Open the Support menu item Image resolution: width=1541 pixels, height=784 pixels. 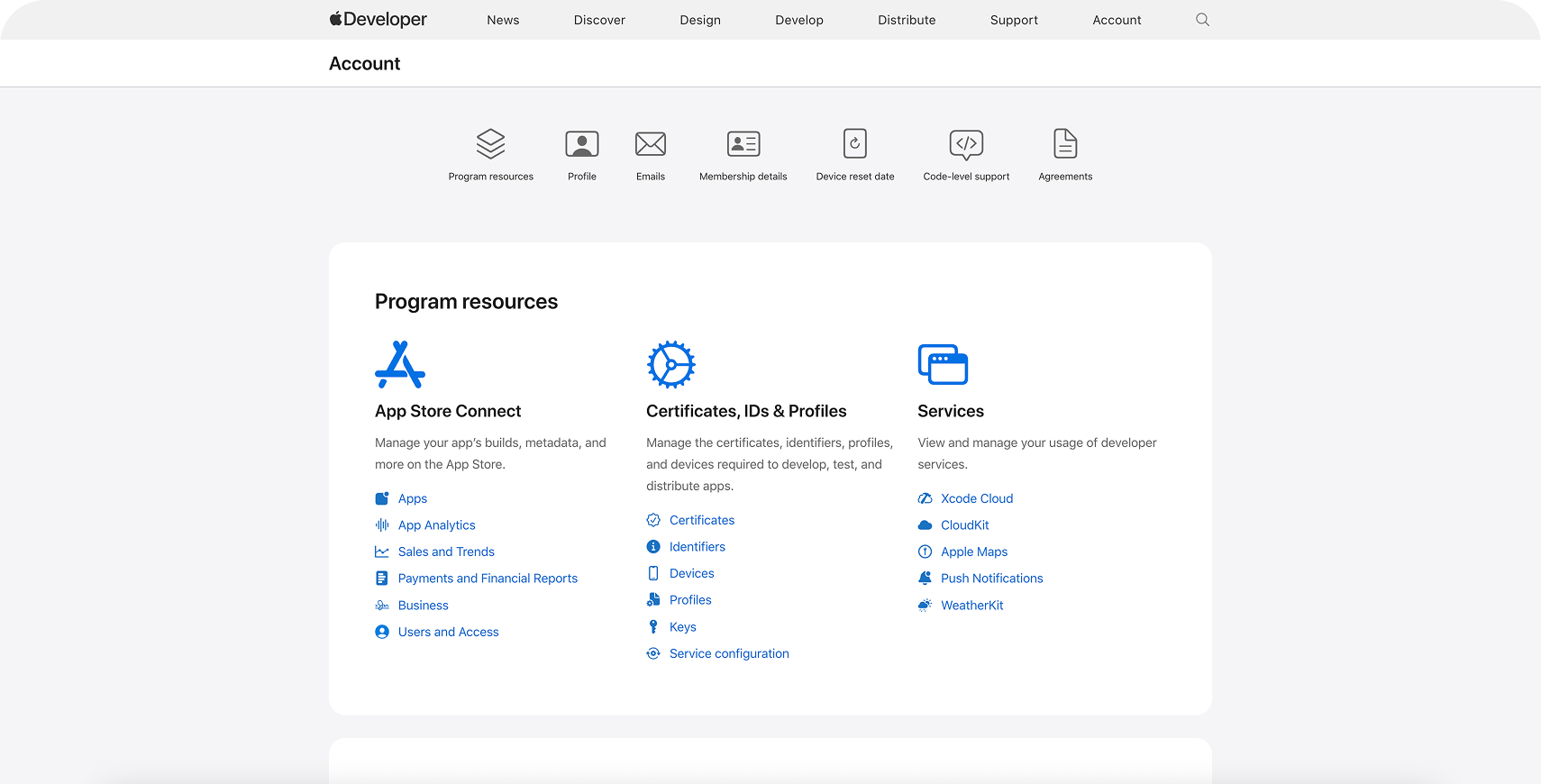point(1014,20)
